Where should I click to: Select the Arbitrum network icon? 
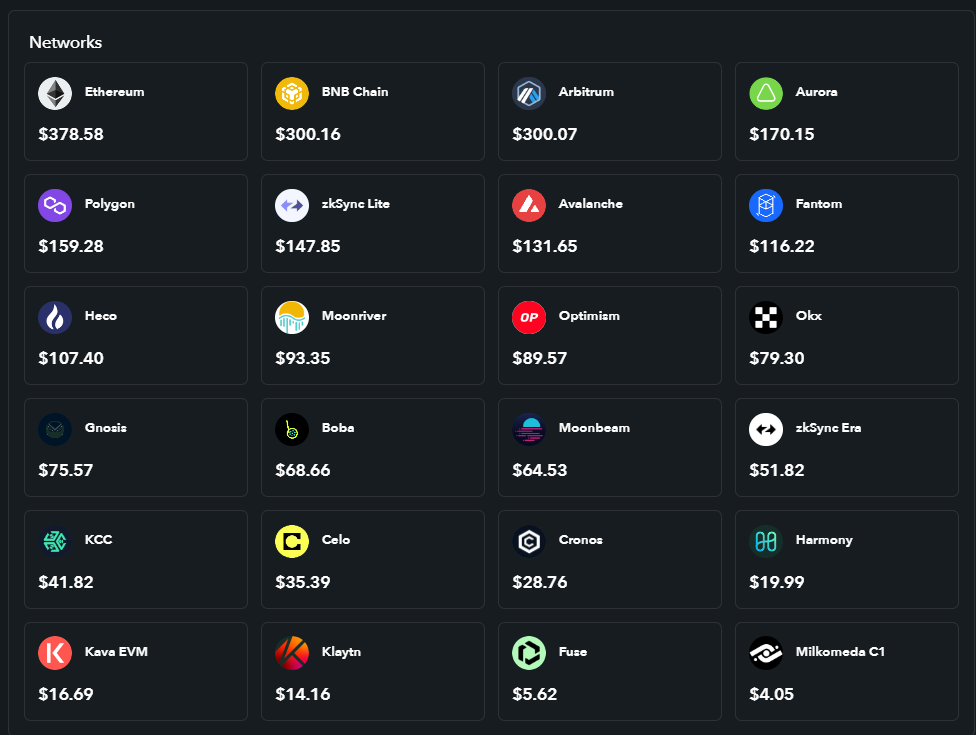(529, 93)
